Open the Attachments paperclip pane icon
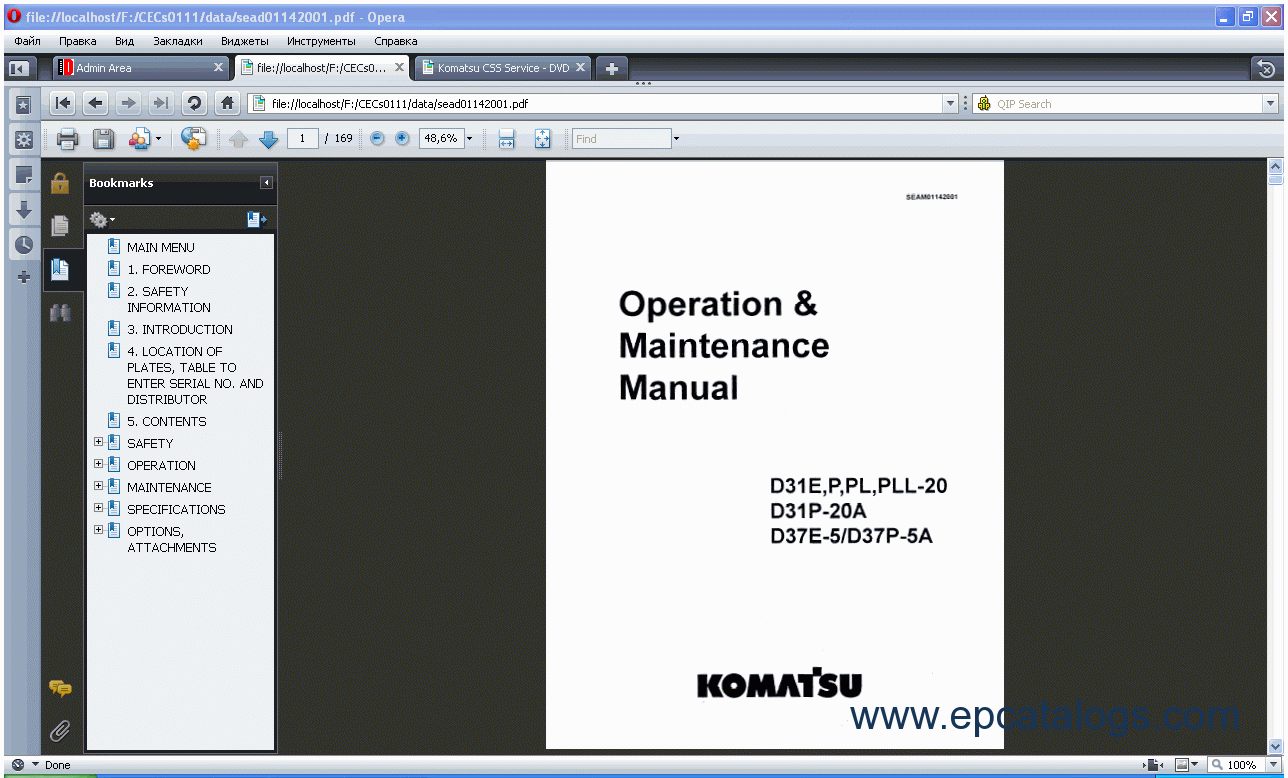This screenshot has height=778, width=1288. [60, 731]
